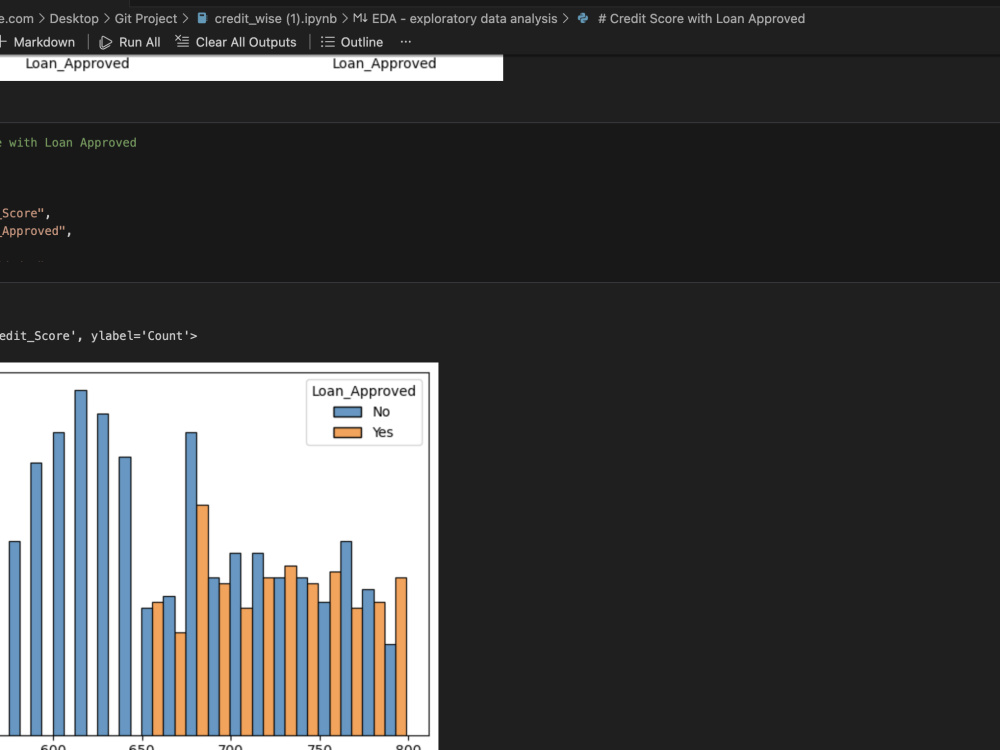The width and height of the screenshot is (1000, 750).
Task: Click the orange Yes legend swatch
Action: [x=348, y=432]
